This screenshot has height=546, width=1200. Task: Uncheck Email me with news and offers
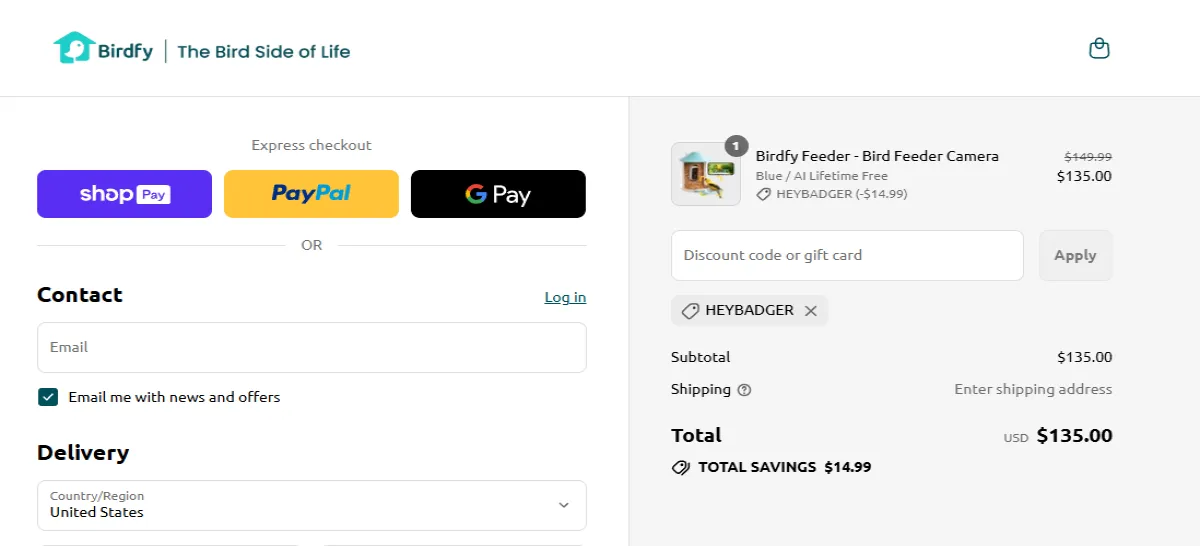48,397
